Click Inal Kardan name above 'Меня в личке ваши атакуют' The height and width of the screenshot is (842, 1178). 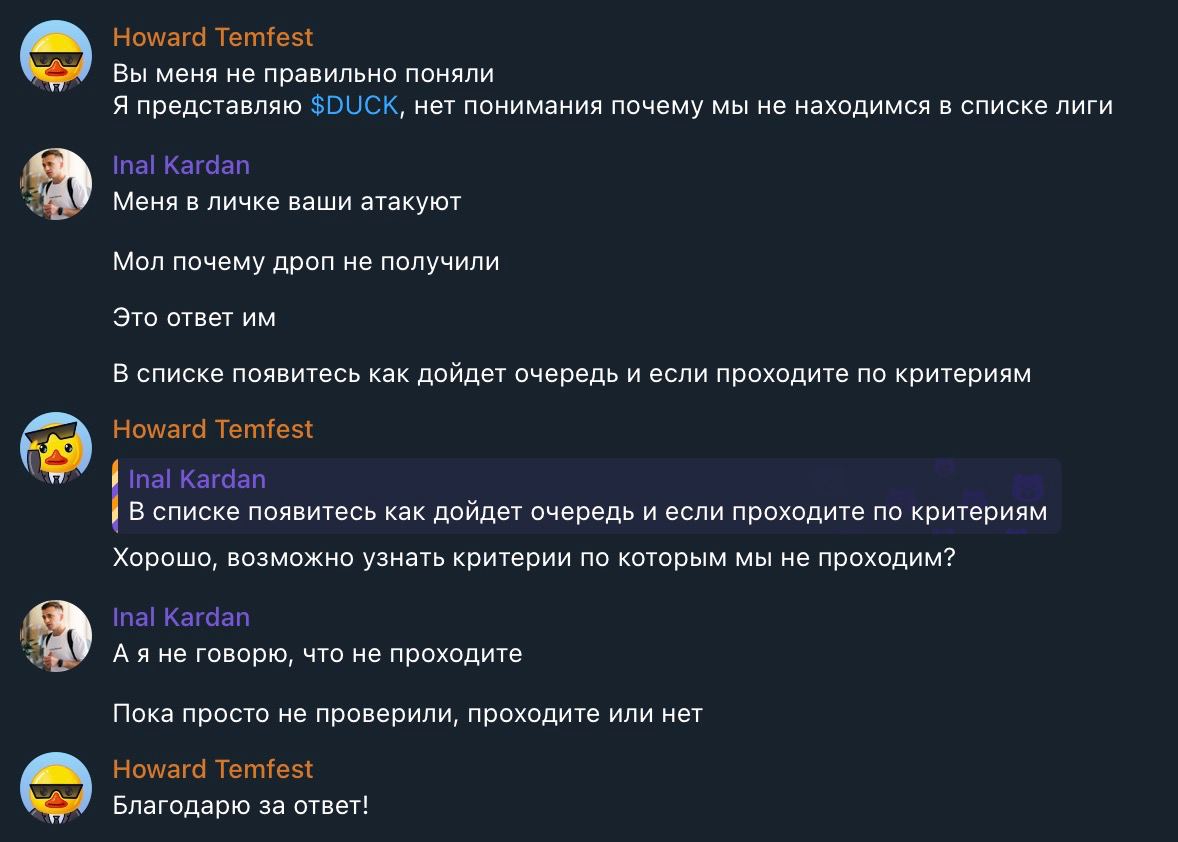coord(181,165)
